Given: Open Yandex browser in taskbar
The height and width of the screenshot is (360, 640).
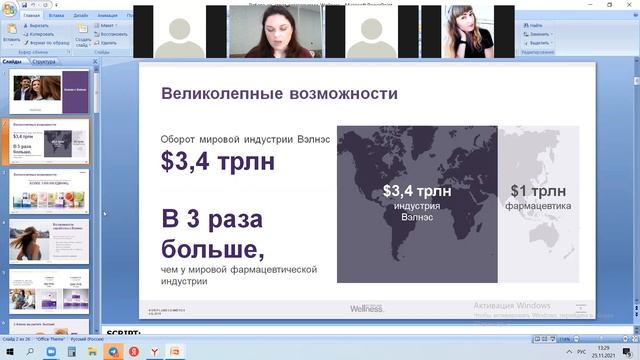Looking at the screenshot, I should [x=155, y=351].
